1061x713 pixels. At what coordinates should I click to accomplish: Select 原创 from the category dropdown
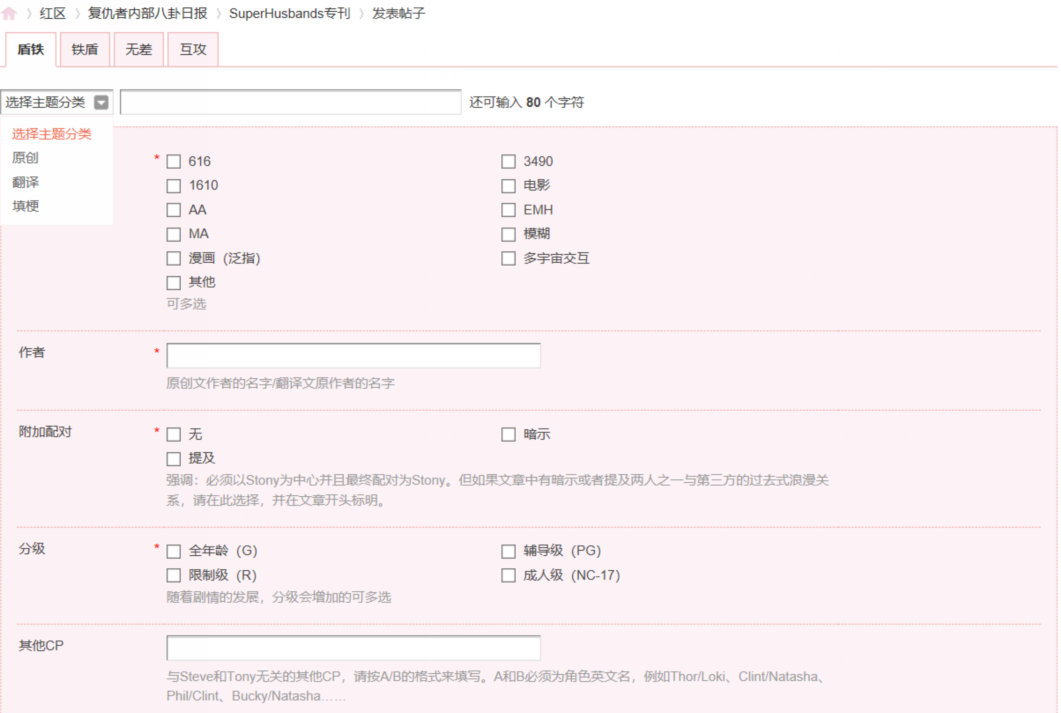click(25, 157)
